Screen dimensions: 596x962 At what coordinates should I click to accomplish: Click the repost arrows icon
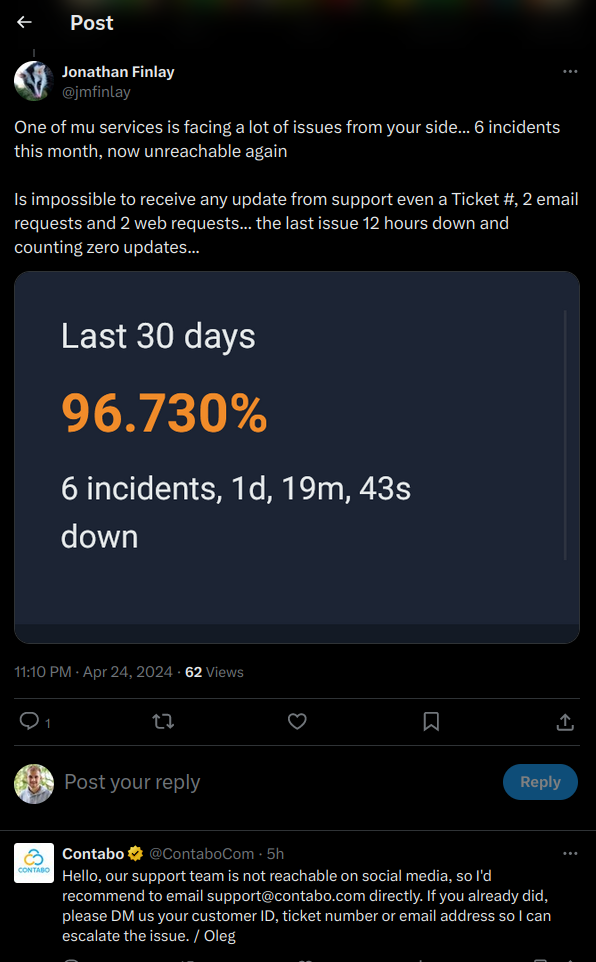click(x=163, y=722)
